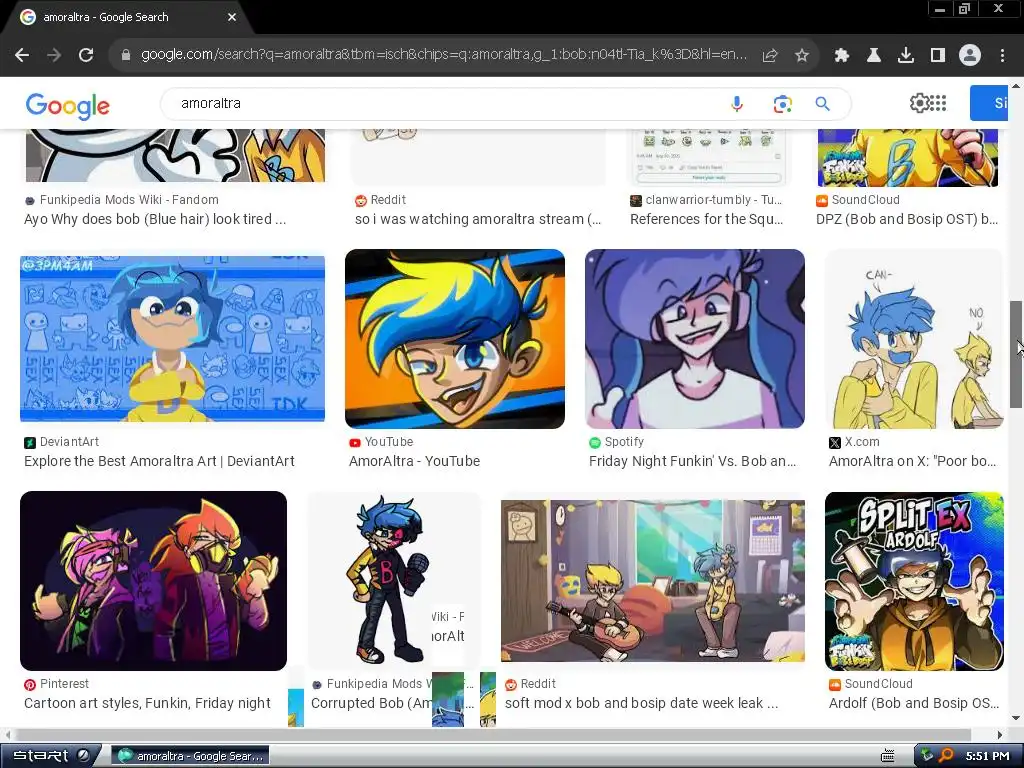Submit search with magnifier icon
Viewport: 1024px width, 768px height.
click(823, 104)
